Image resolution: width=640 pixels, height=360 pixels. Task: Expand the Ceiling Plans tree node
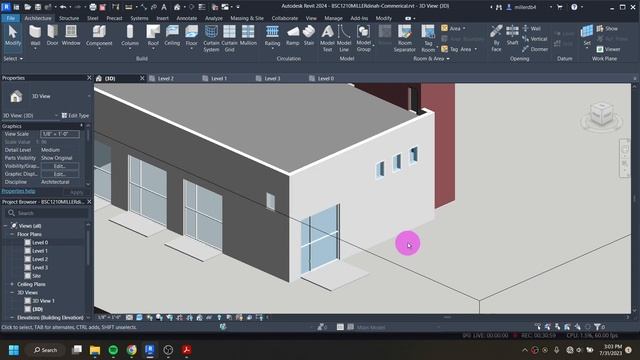pos(12,284)
